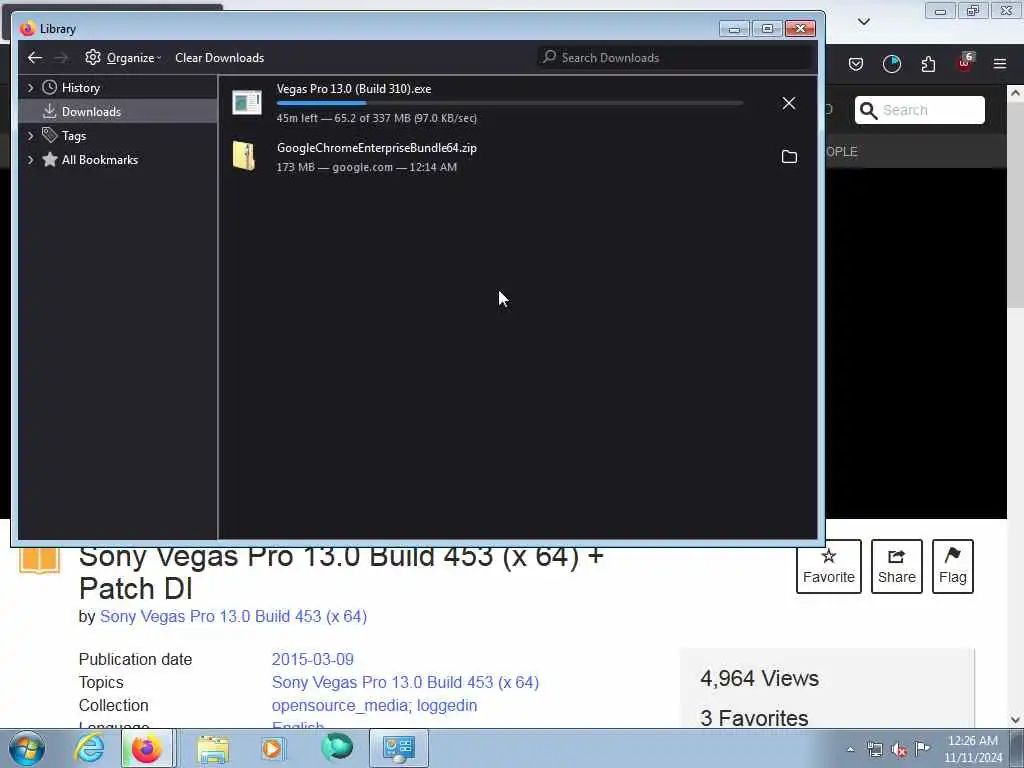This screenshot has width=1024, height=768.
Task: Click the 3 Favorites text
Action: 754,718
